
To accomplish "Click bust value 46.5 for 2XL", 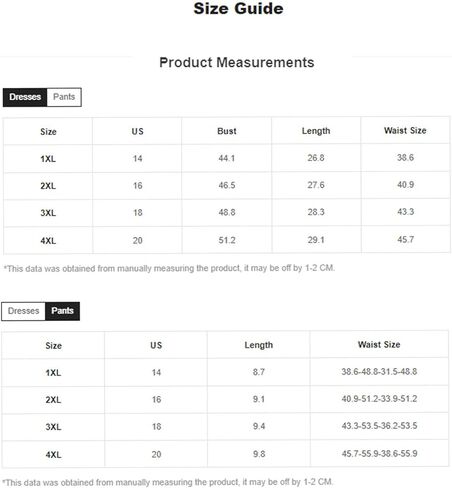I will pos(227,185).
